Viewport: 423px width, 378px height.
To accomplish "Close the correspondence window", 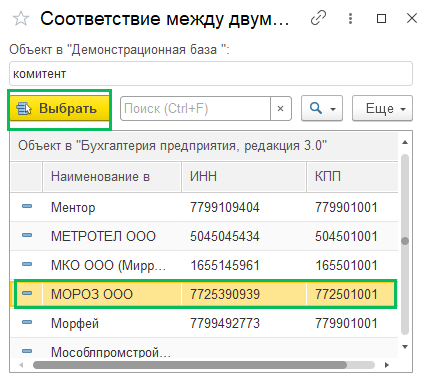I will coord(412,18).
